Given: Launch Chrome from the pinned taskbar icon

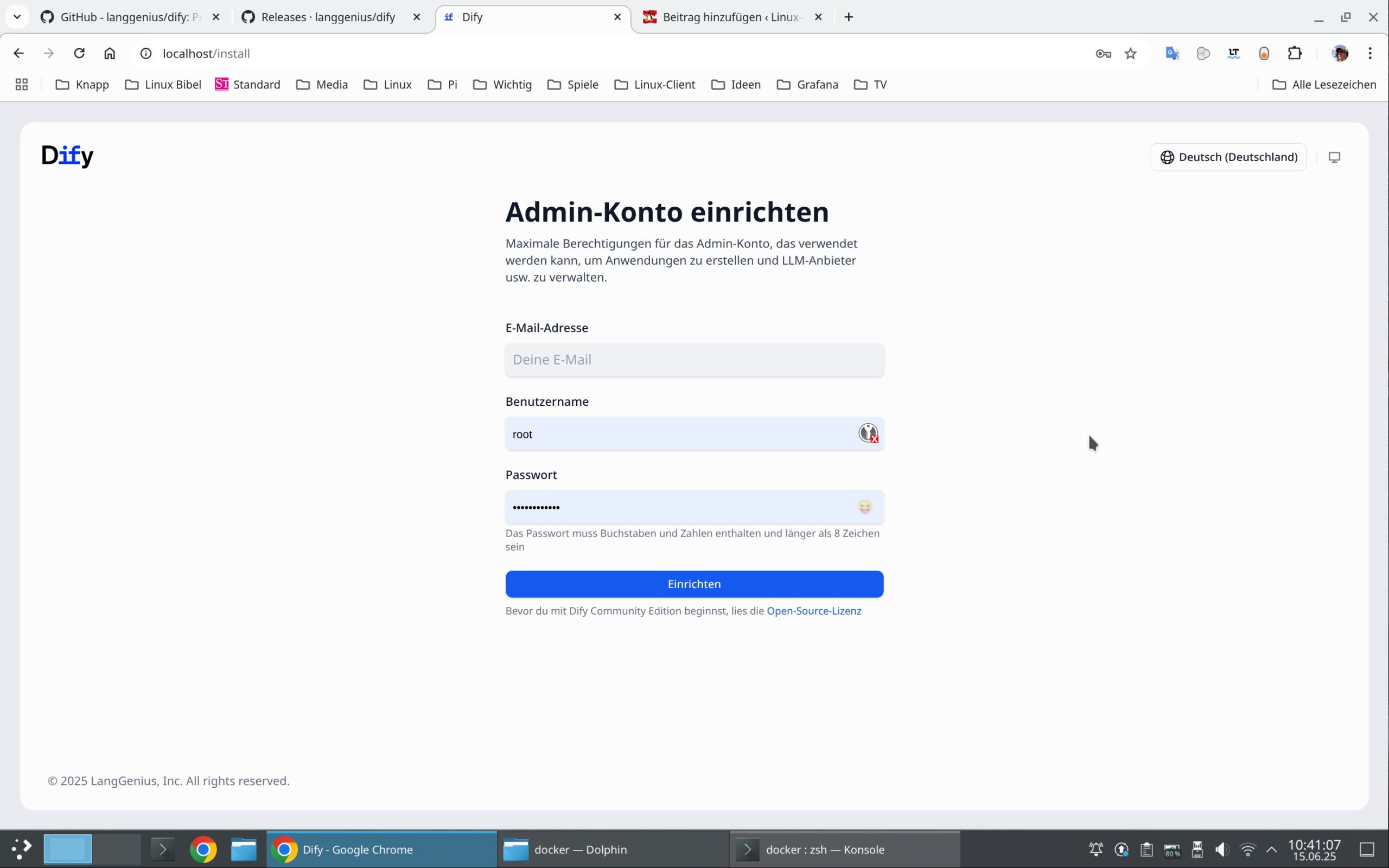Looking at the screenshot, I should coord(203,849).
